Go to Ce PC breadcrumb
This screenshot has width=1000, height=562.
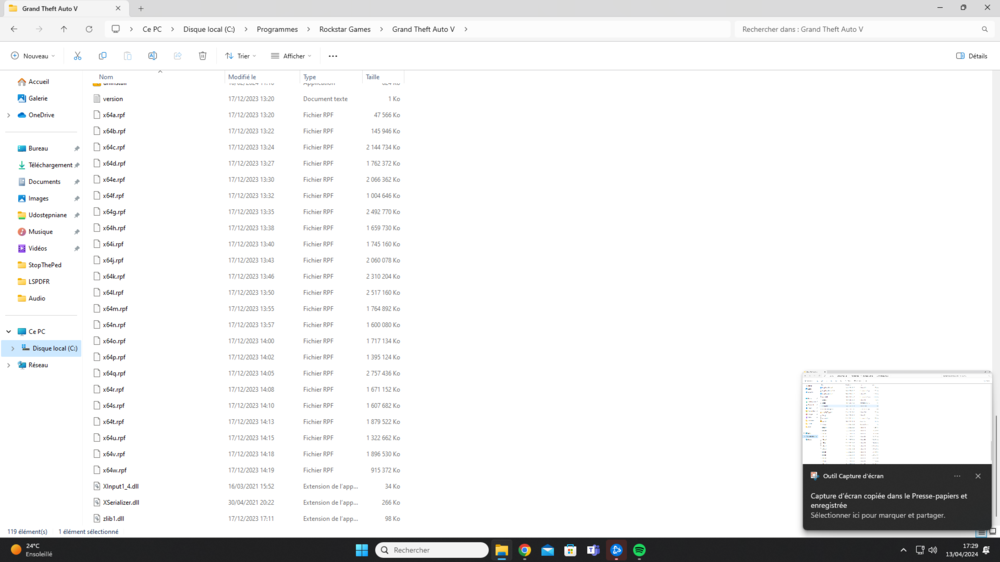152,29
